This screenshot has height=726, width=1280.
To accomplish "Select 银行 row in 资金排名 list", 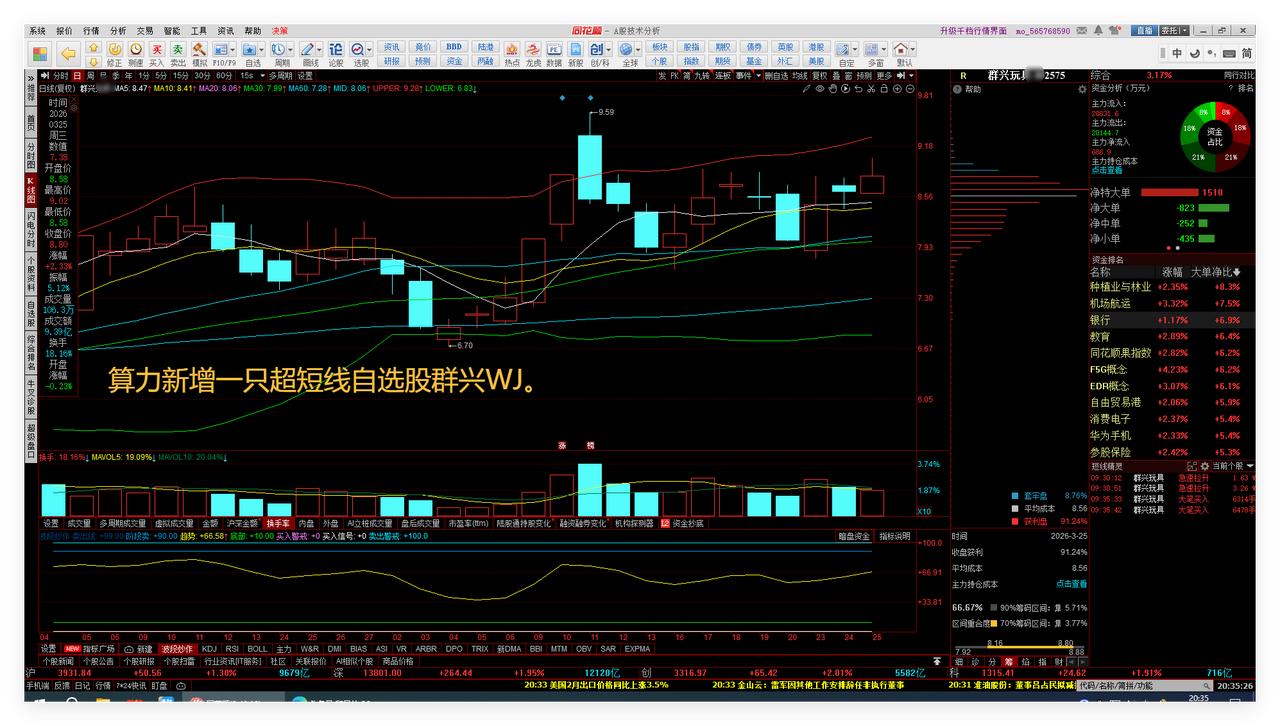I will (1172, 320).
